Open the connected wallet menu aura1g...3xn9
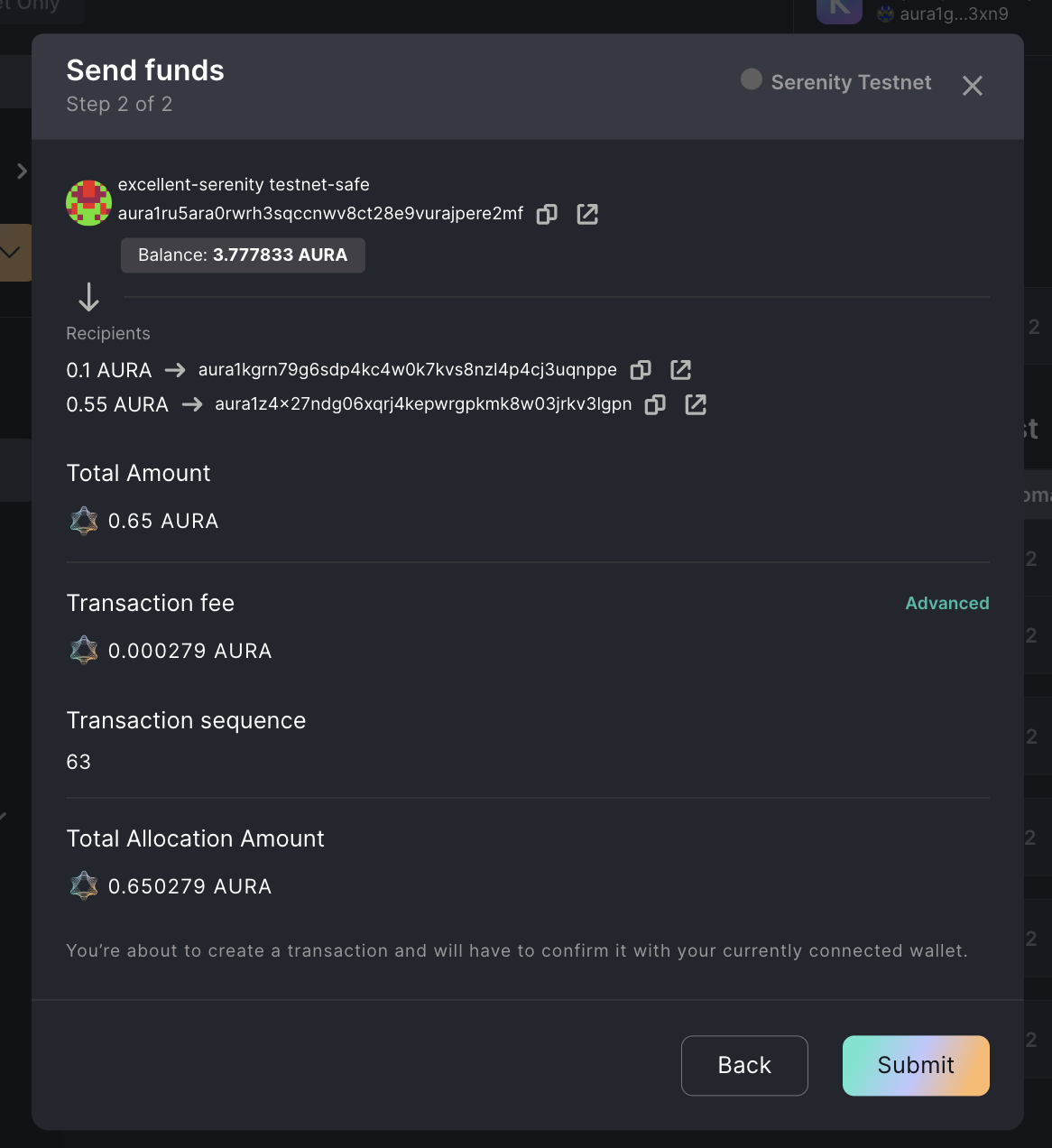1052x1148 pixels. coord(944,14)
